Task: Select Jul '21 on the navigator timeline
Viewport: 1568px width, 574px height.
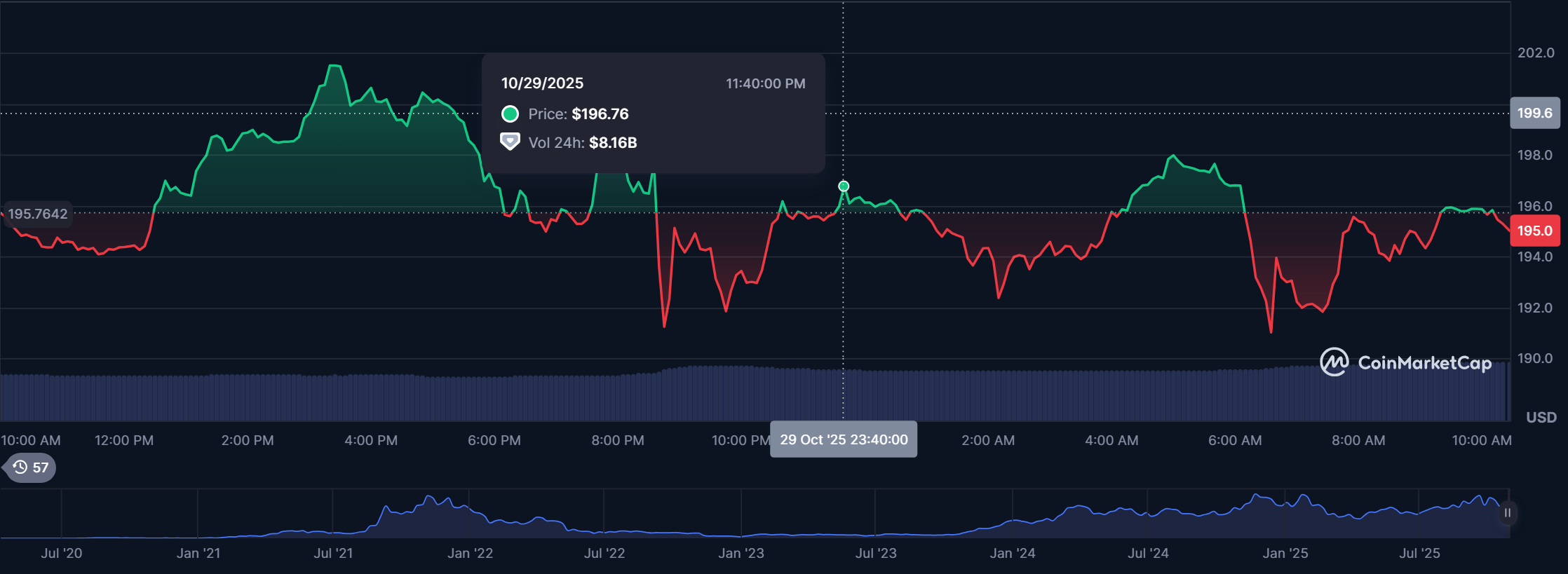Action: click(333, 553)
